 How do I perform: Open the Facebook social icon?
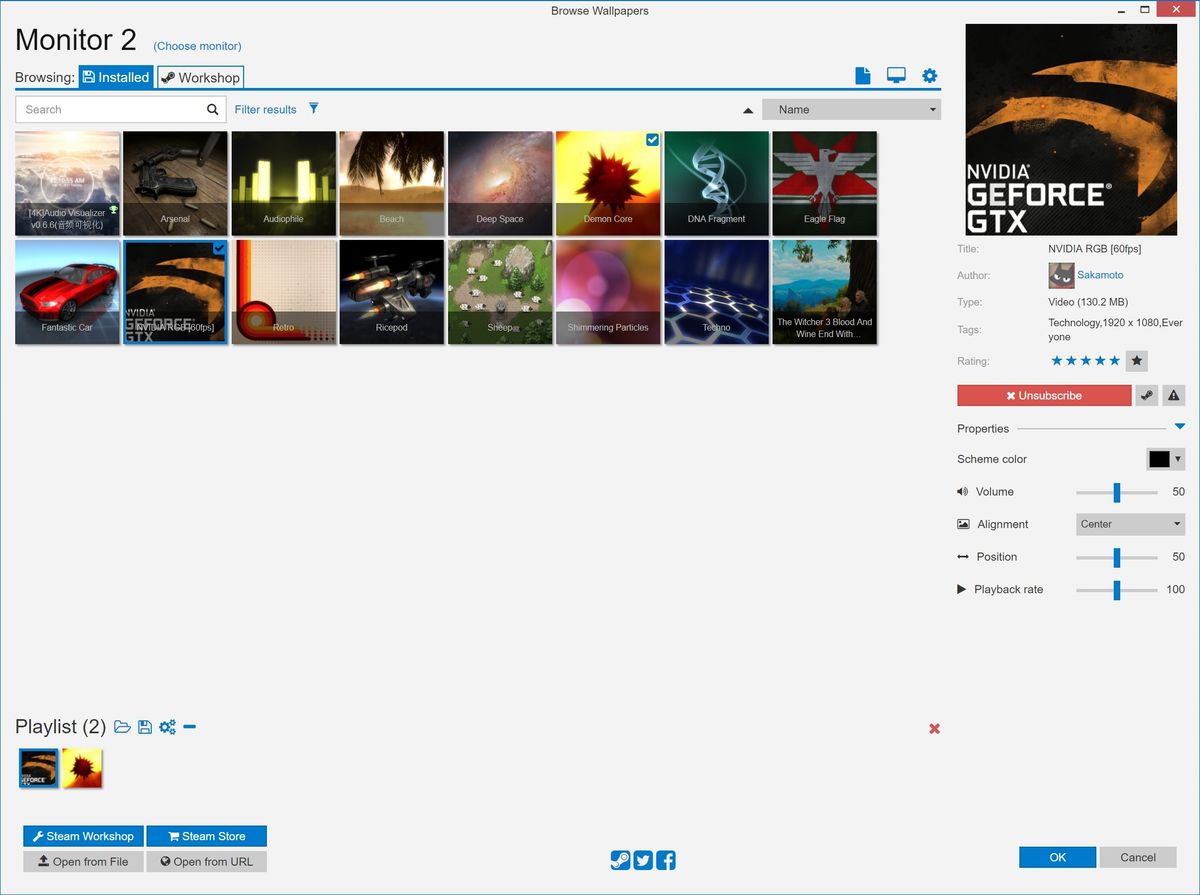point(666,860)
